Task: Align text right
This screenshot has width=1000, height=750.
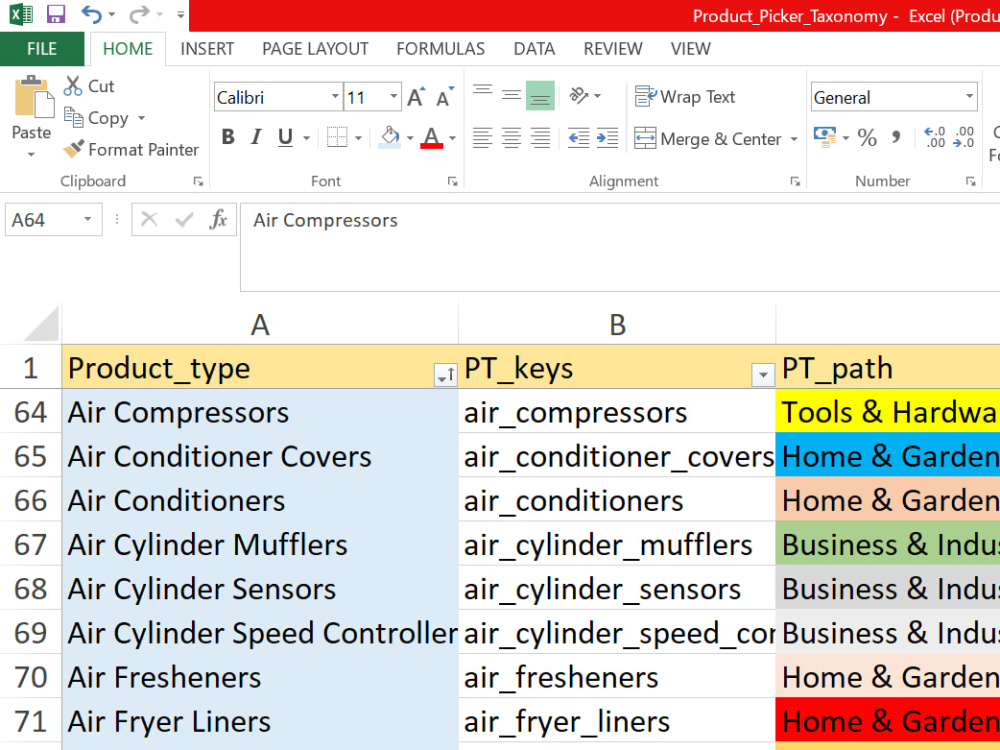Action: tap(540, 138)
